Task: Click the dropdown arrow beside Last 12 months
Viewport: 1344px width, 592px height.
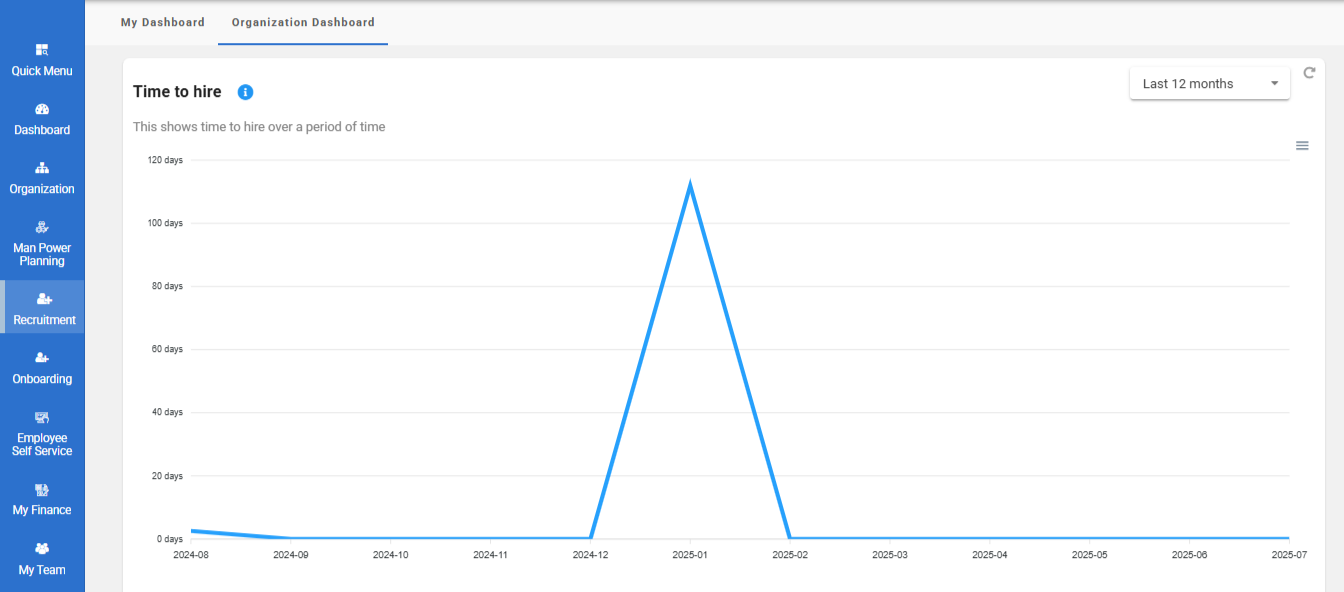Action: click(x=1274, y=84)
